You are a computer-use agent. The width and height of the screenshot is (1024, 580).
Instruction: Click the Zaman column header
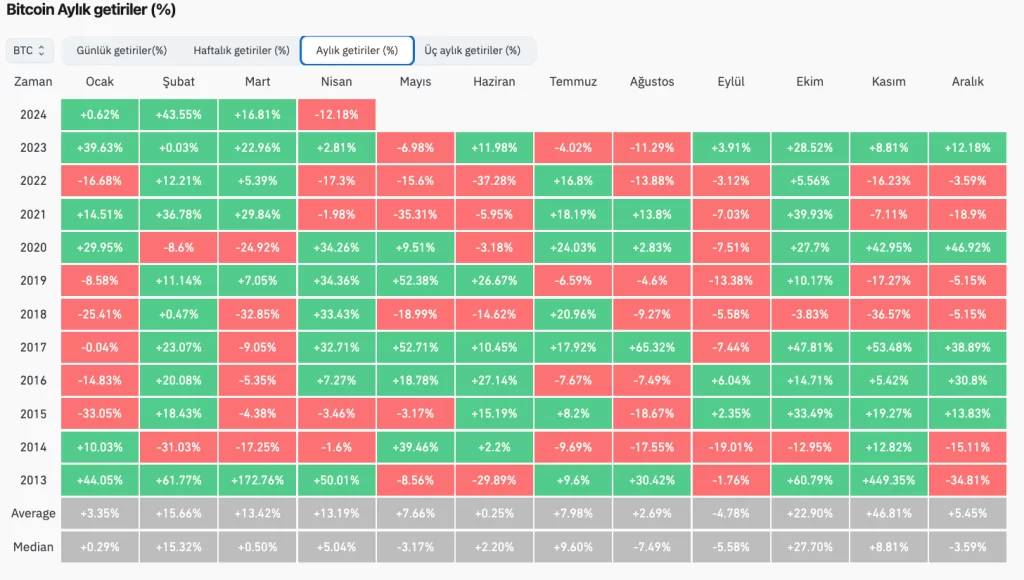pos(33,82)
